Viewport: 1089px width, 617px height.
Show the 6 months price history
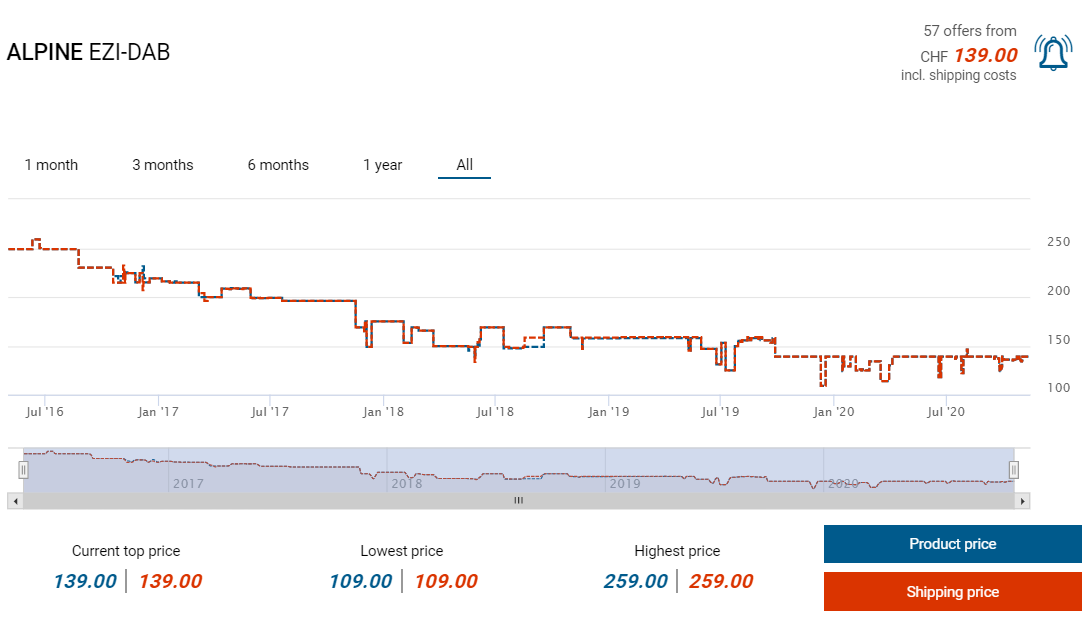point(278,165)
